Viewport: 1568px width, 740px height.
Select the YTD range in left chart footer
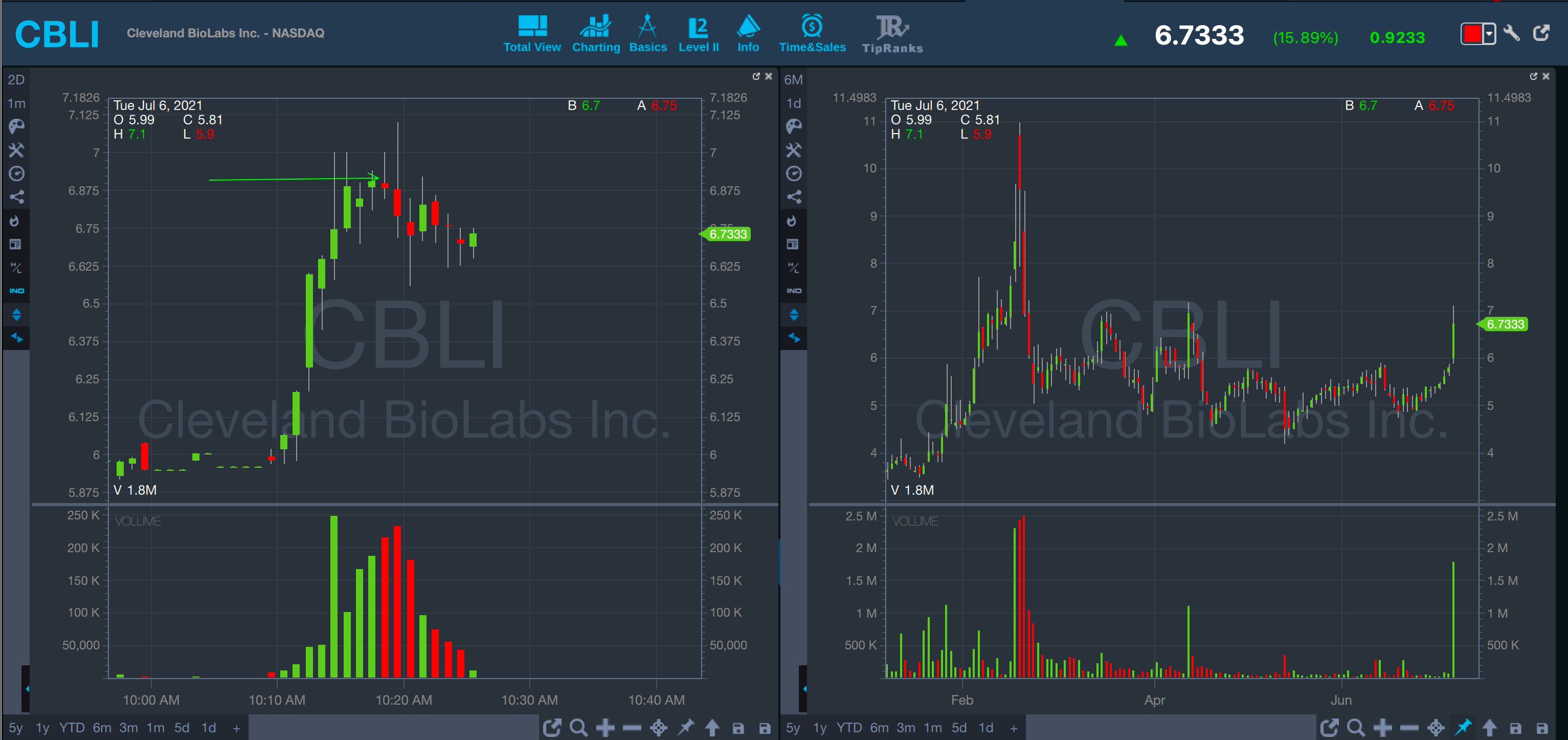(71, 728)
